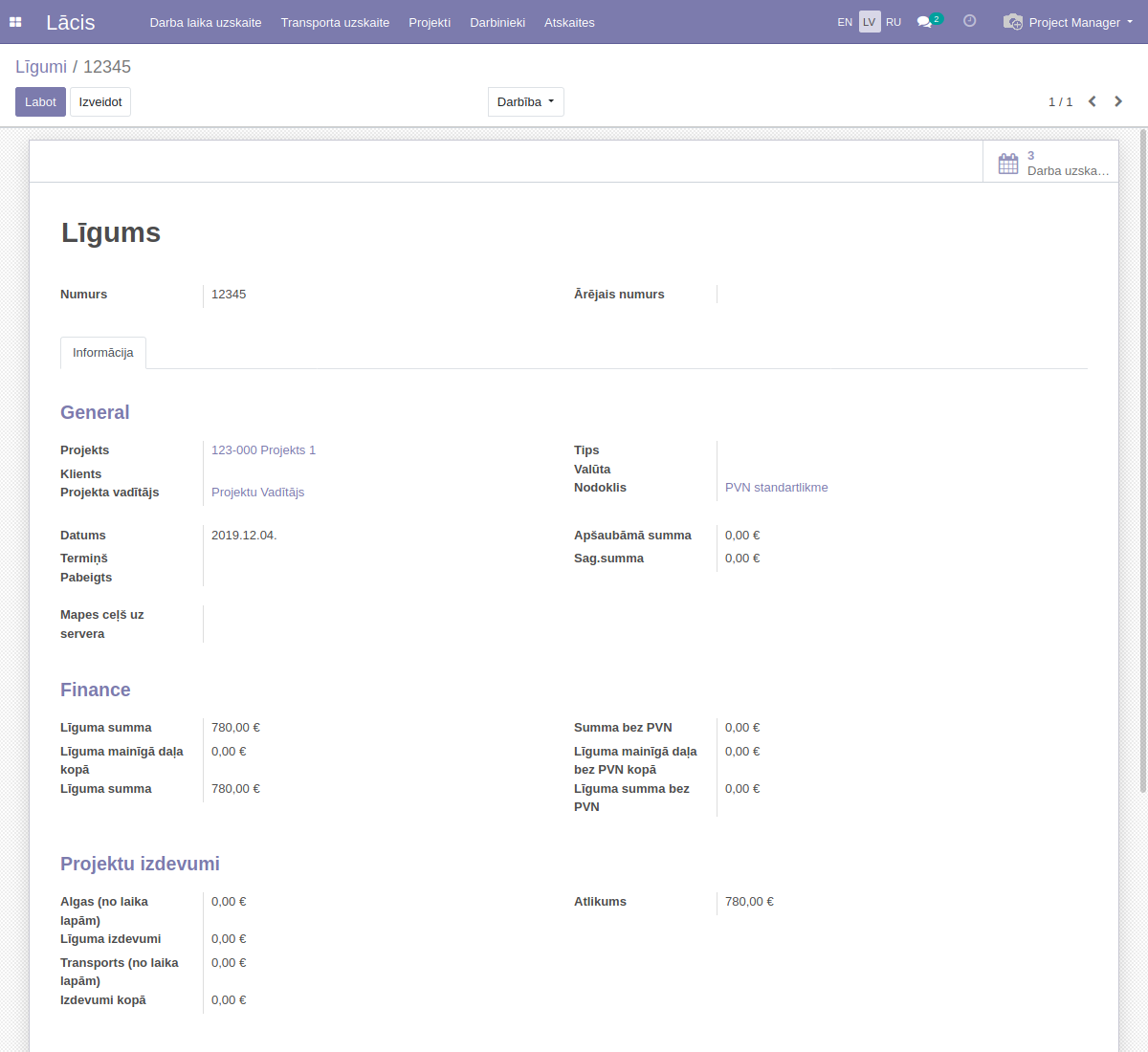1148x1052 pixels.
Task: Click the calendar Darba uzskaite icon
Action: point(1008,164)
